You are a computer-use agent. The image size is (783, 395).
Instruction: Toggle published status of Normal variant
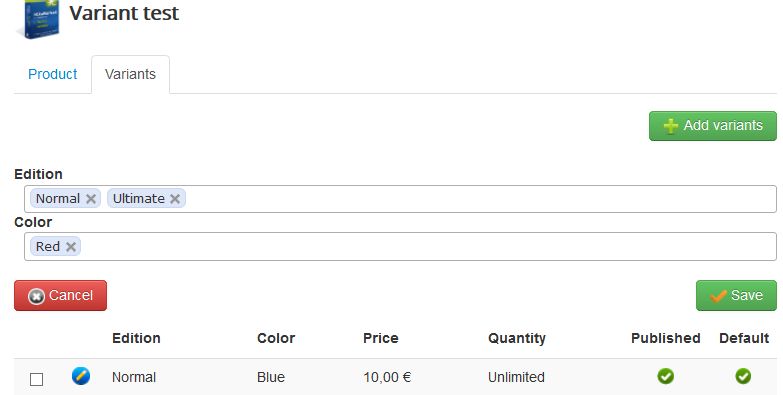665,376
